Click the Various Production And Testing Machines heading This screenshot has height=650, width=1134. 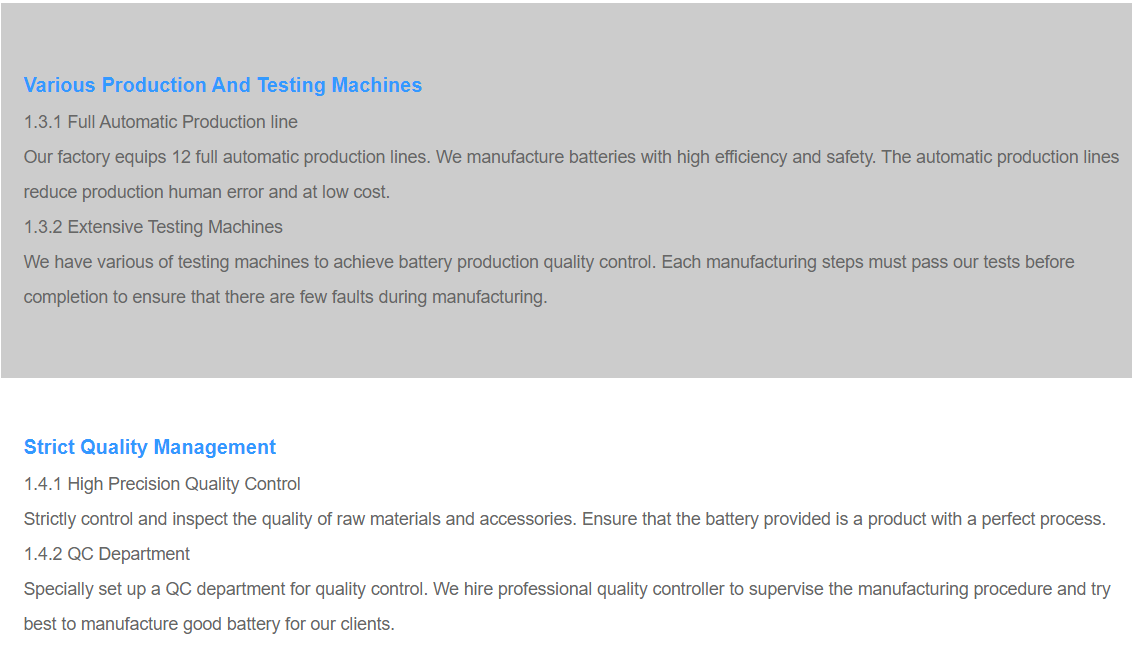[x=223, y=85]
